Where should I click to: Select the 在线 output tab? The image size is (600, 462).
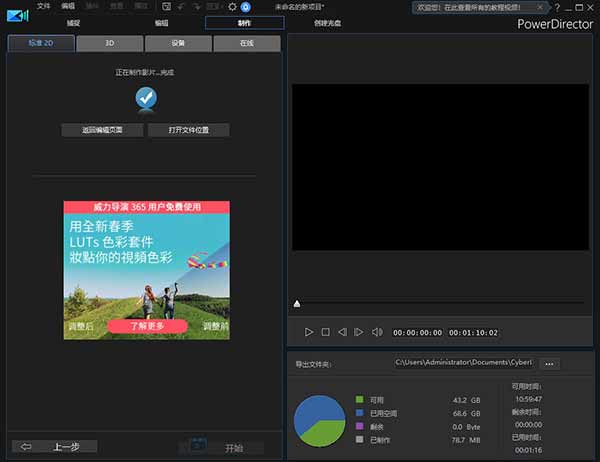[x=246, y=44]
